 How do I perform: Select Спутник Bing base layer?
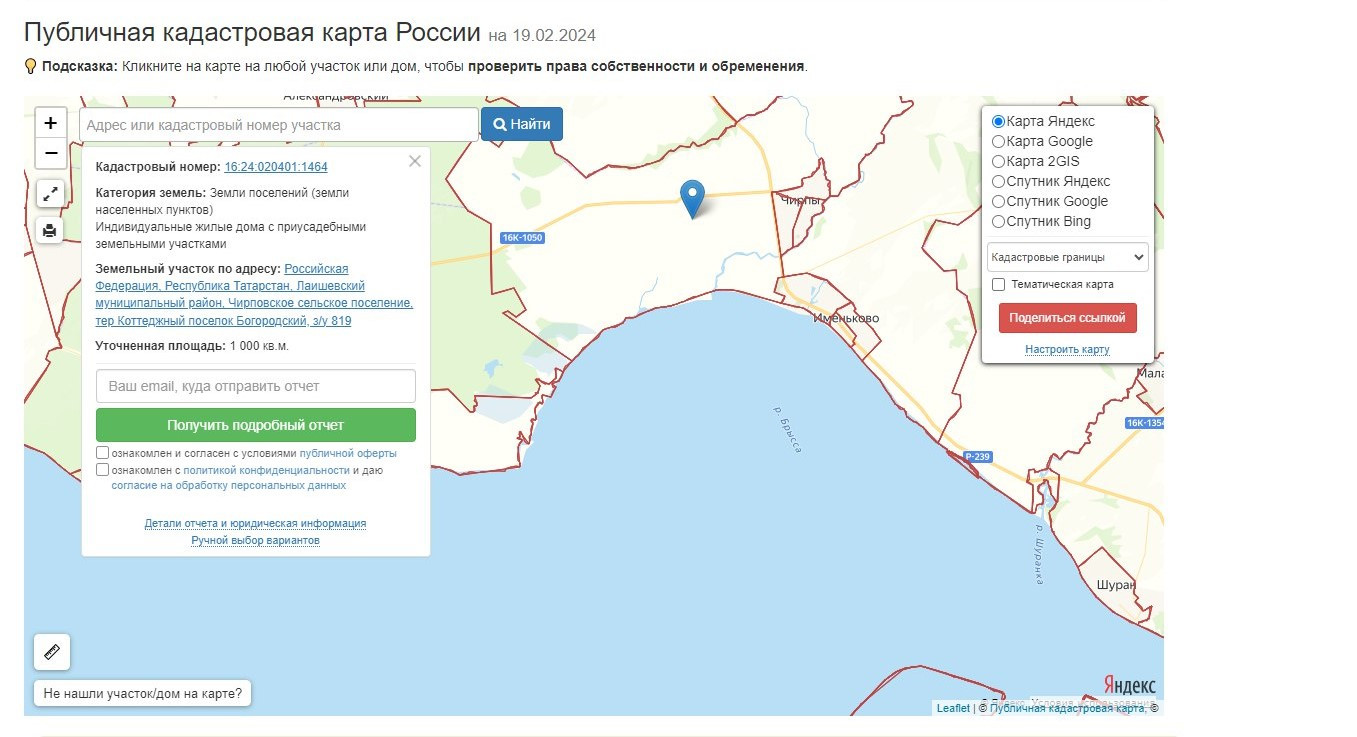click(998, 221)
